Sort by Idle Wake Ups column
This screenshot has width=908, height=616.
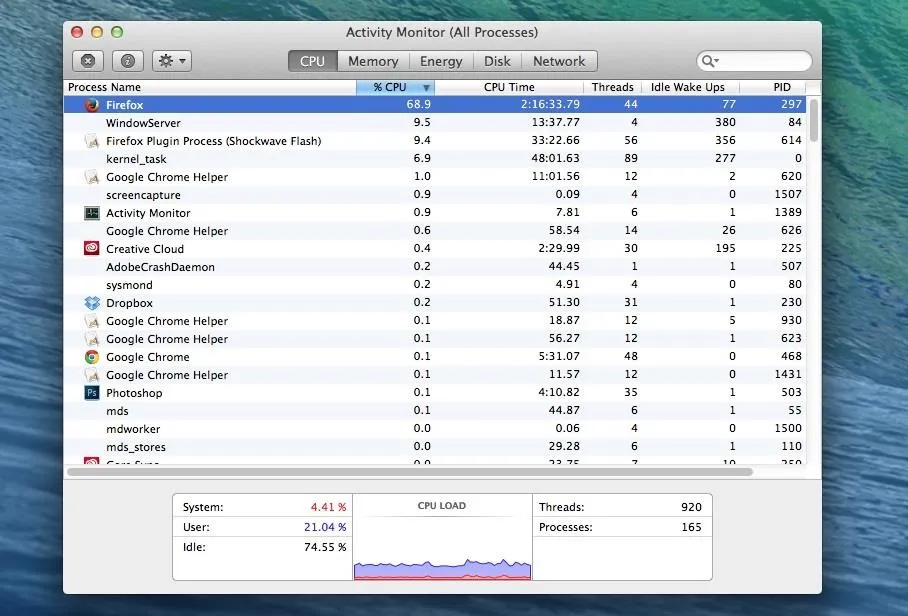(688, 87)
